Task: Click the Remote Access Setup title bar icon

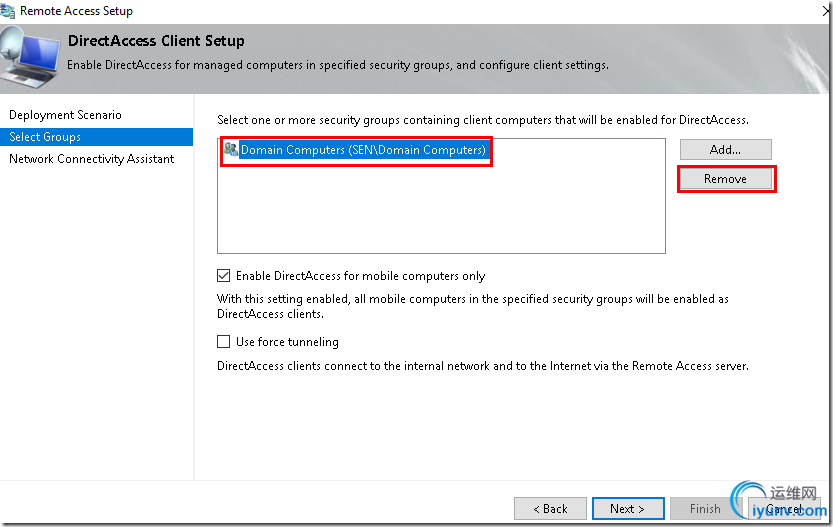Action: point(10,11)
